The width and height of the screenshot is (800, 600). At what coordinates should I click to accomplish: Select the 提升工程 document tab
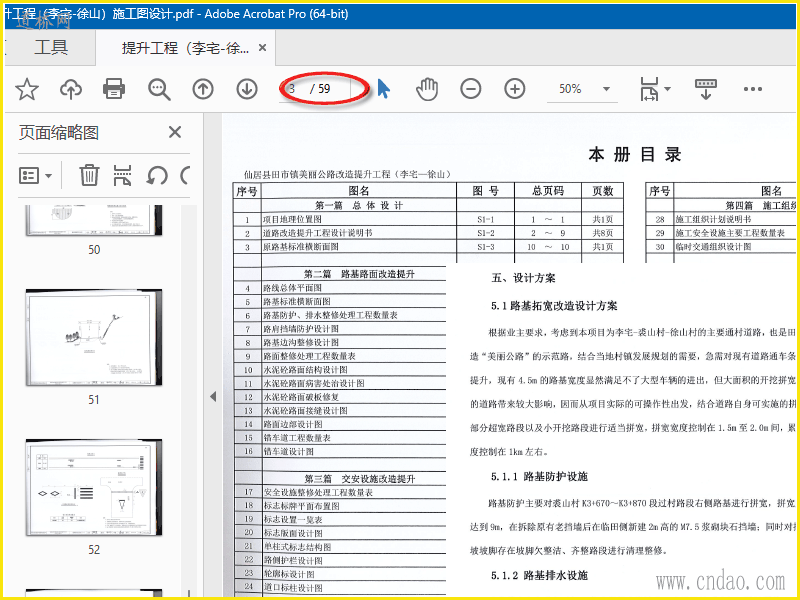click(186, 48)
